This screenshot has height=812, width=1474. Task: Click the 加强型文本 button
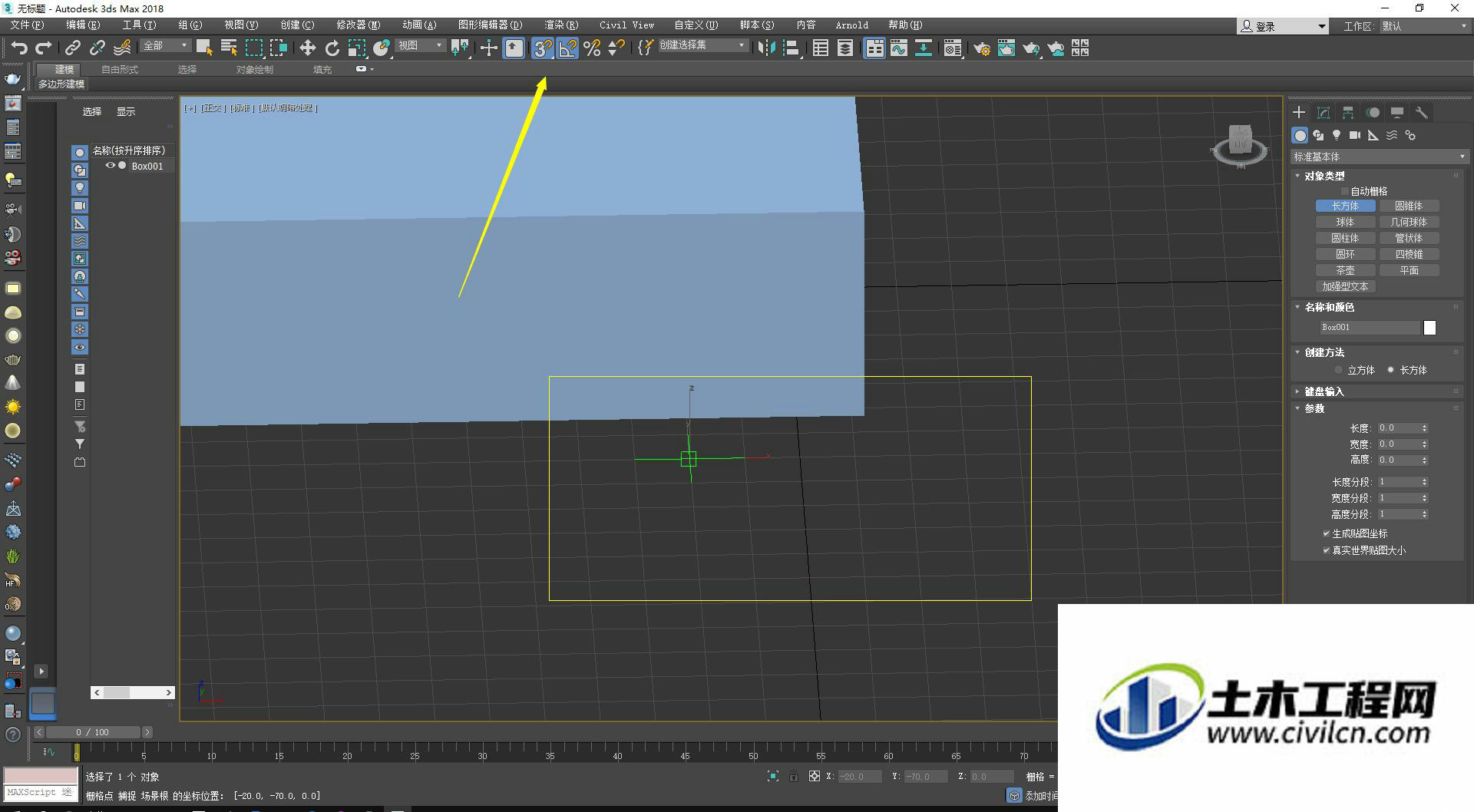pyautogui.click(x=1345, y=286)
